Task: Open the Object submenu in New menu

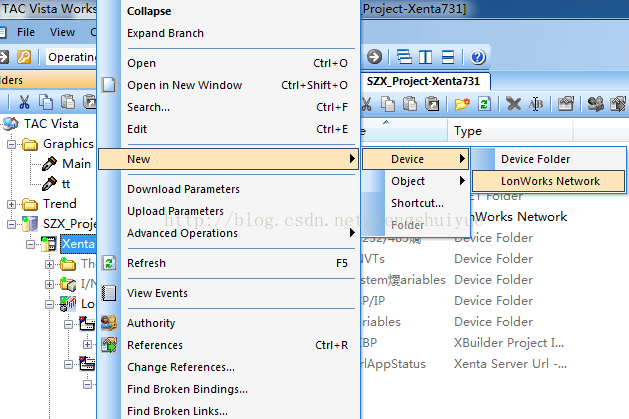Action: (415, 181)
